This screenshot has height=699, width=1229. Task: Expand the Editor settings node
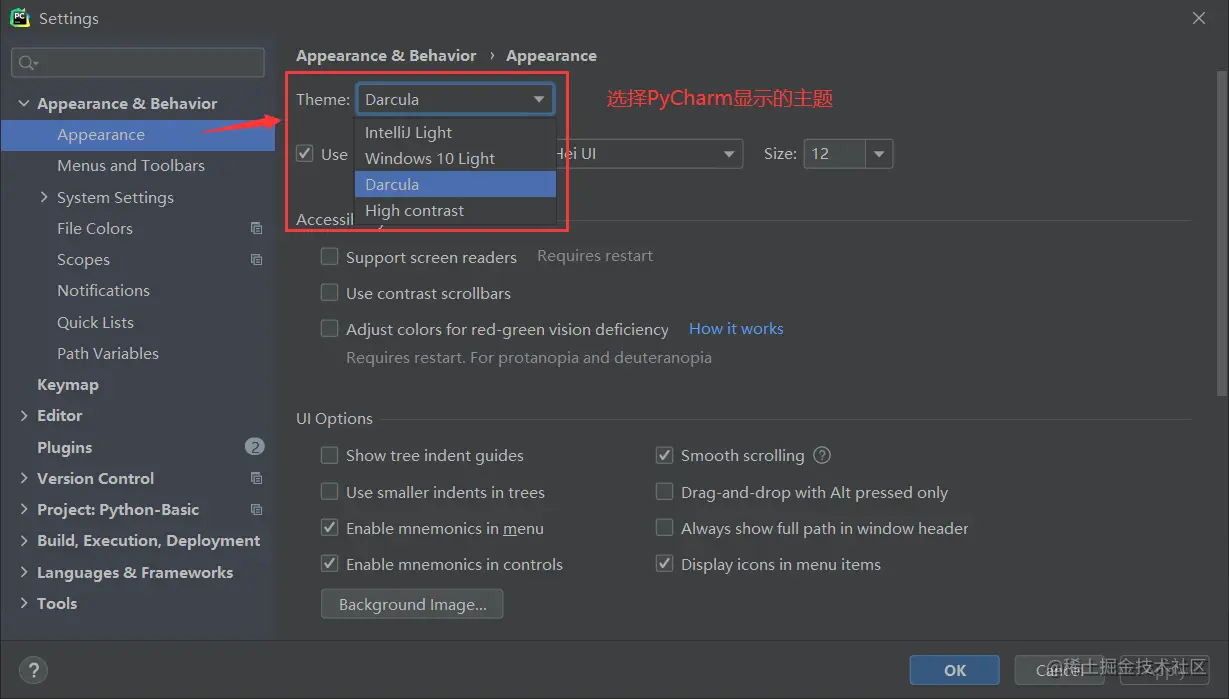[24, 415]
